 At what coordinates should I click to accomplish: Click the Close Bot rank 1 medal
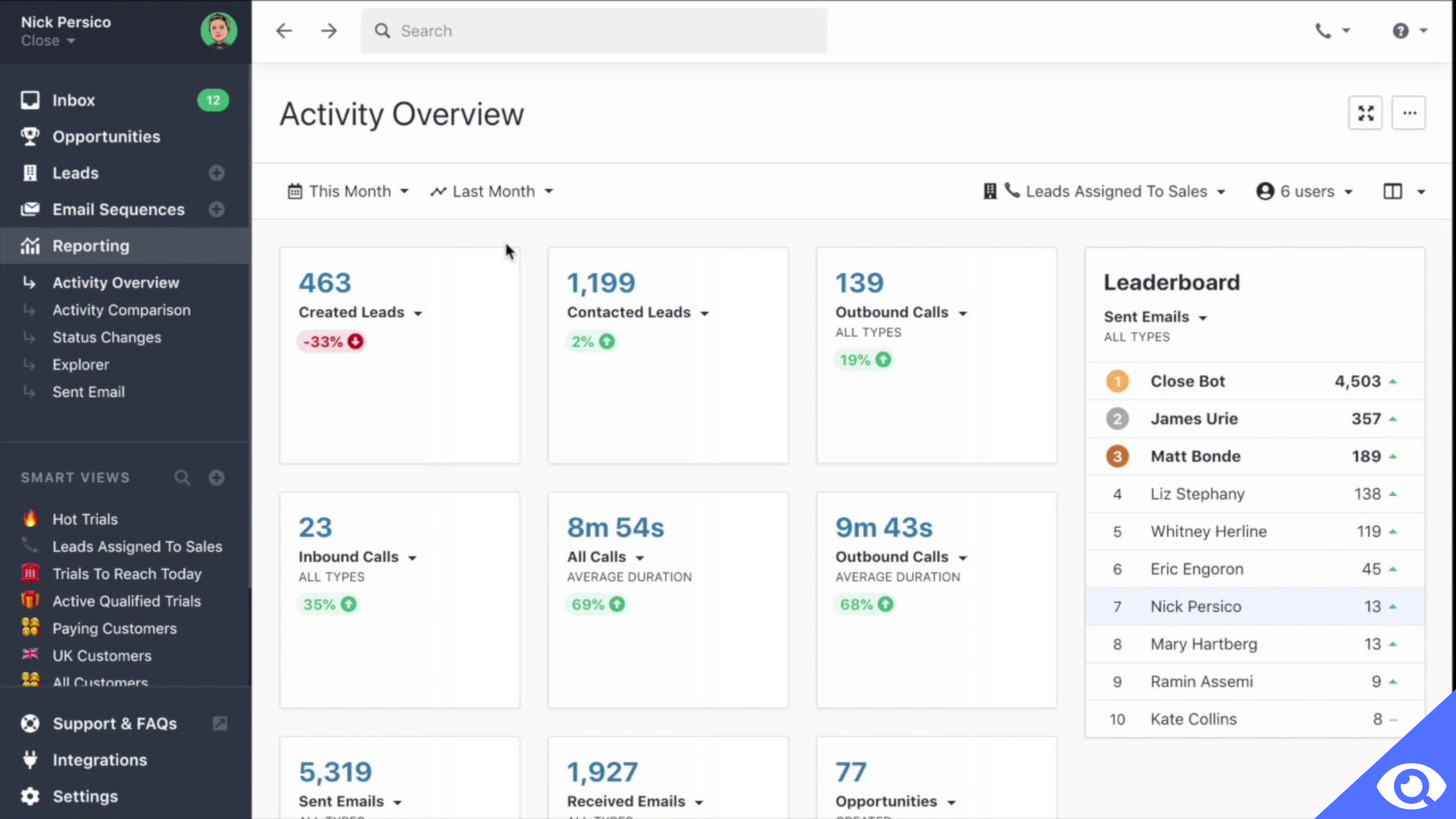click(x=1117, y=381)
